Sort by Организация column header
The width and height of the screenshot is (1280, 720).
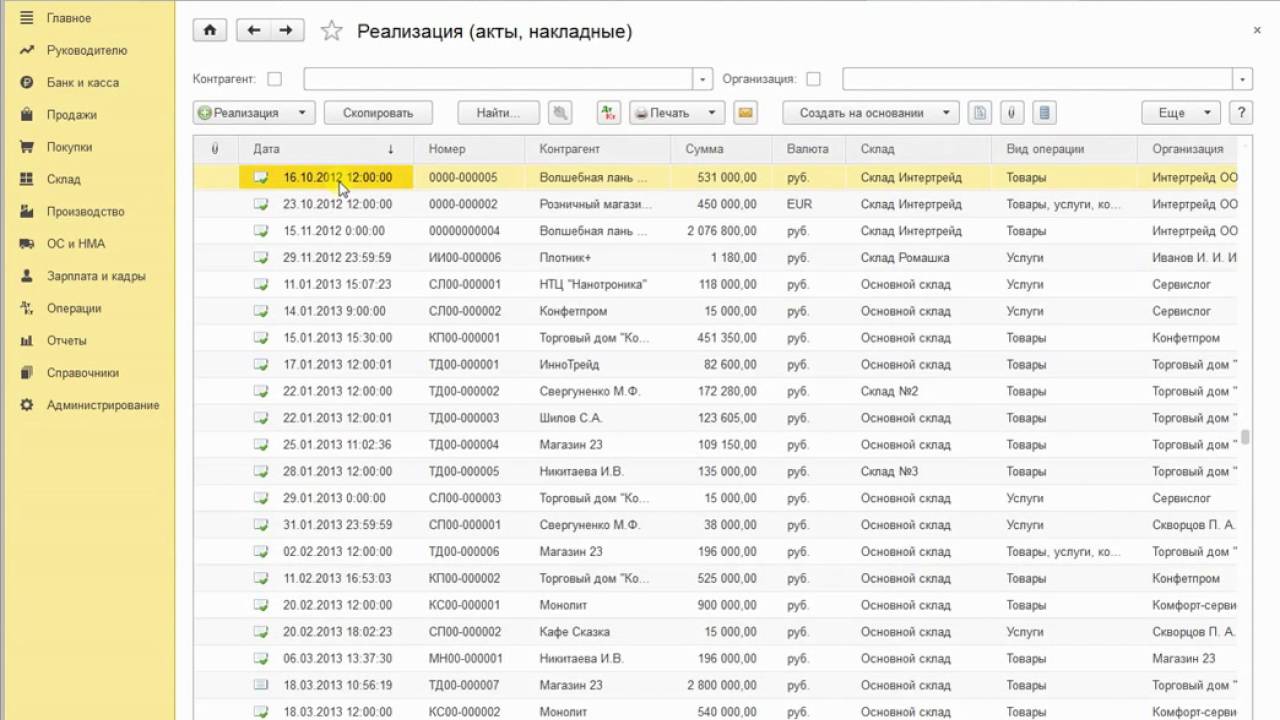(x=1188, y=149)
